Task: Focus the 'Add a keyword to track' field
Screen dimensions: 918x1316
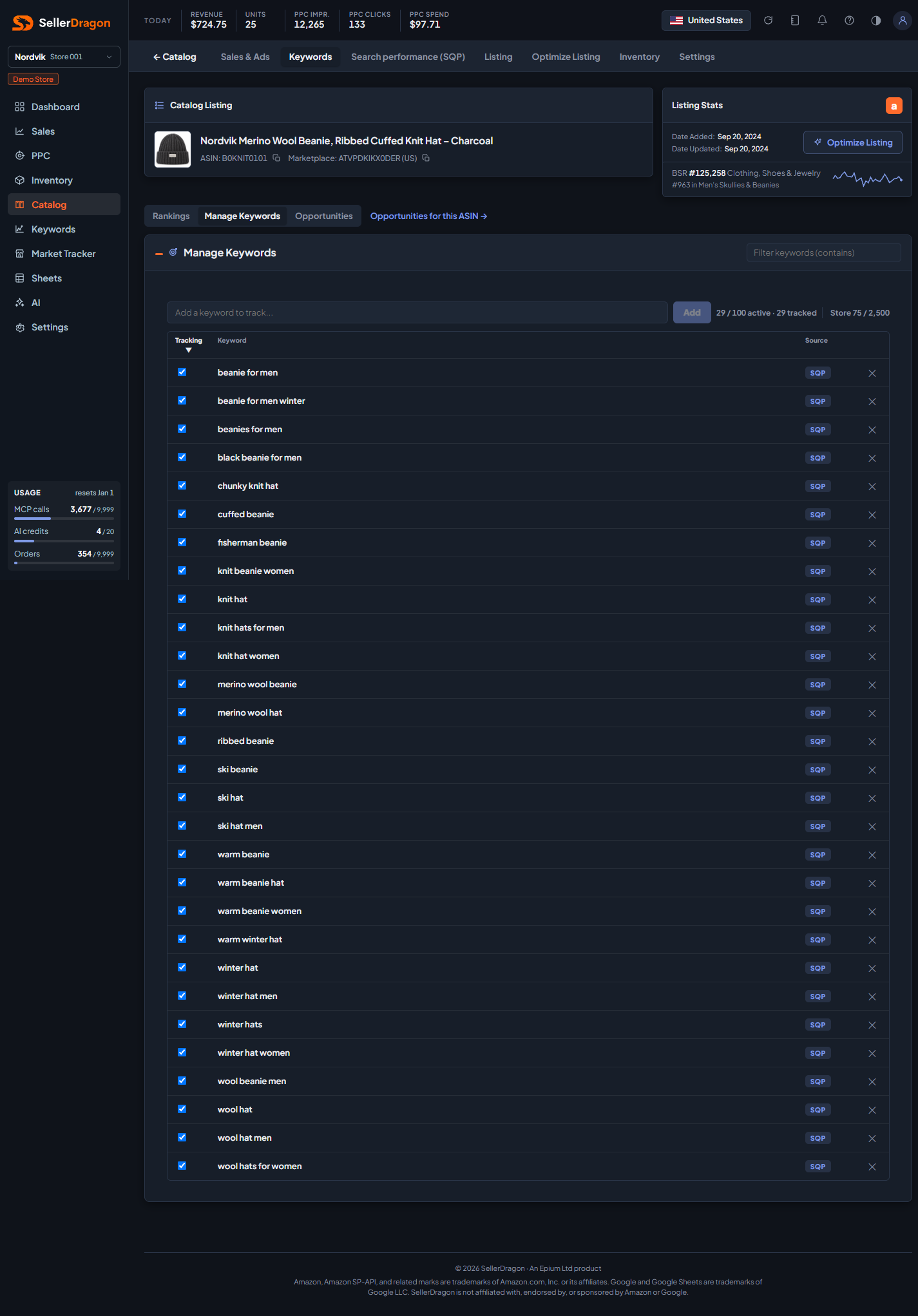Action: [417, 312]
